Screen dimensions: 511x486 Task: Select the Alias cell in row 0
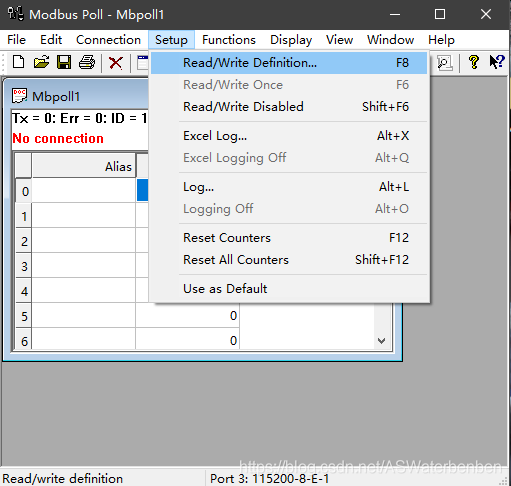pyautogui.click(x=84, y=191)
